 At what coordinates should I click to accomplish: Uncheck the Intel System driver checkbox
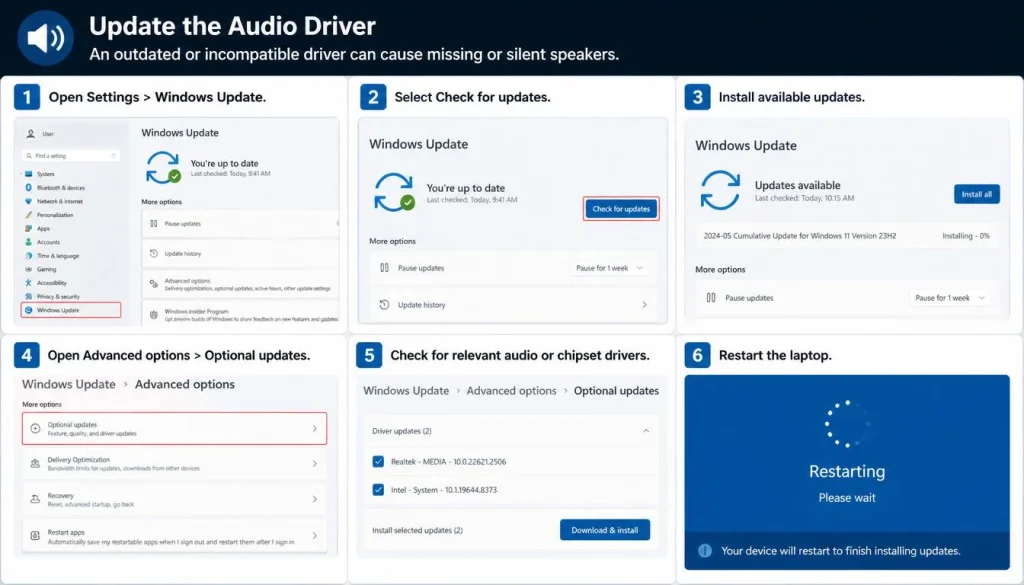tap(378, 490)
